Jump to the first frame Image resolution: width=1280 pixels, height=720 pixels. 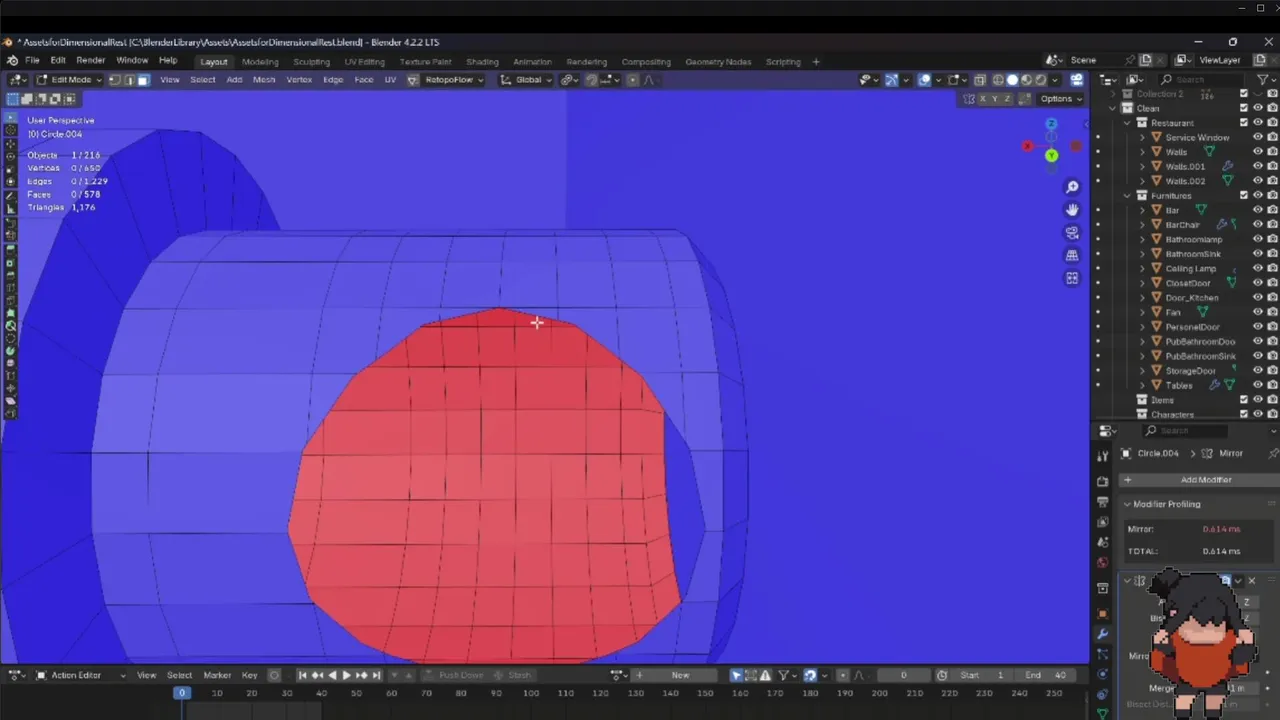click(303, 675)
